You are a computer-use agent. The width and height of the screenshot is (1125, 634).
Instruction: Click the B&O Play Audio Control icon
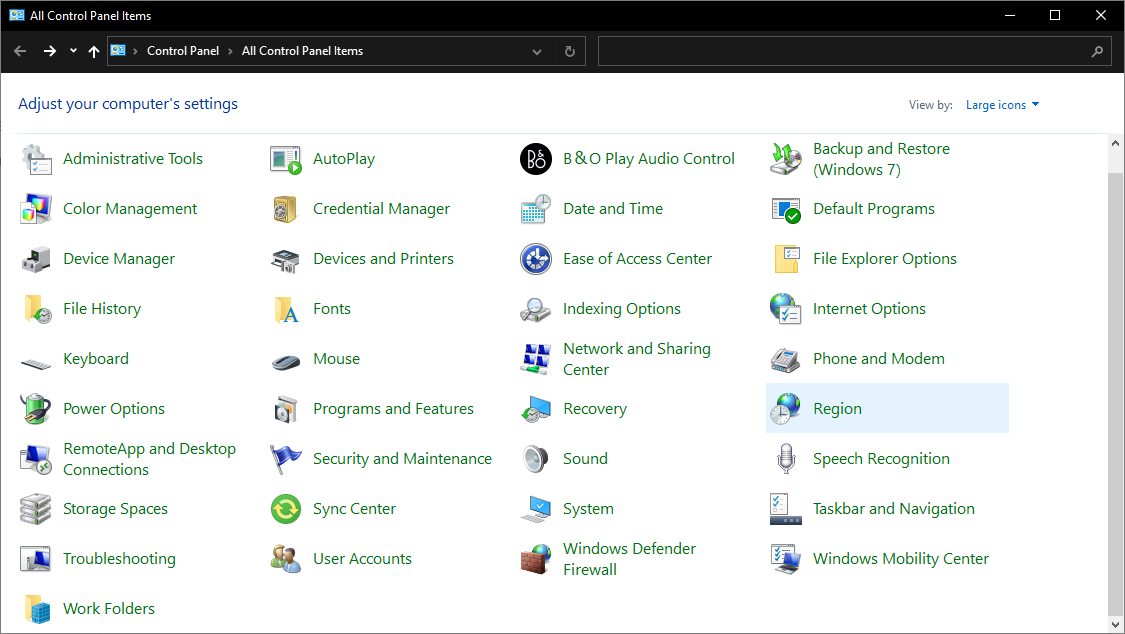click(x=536, y=159)
